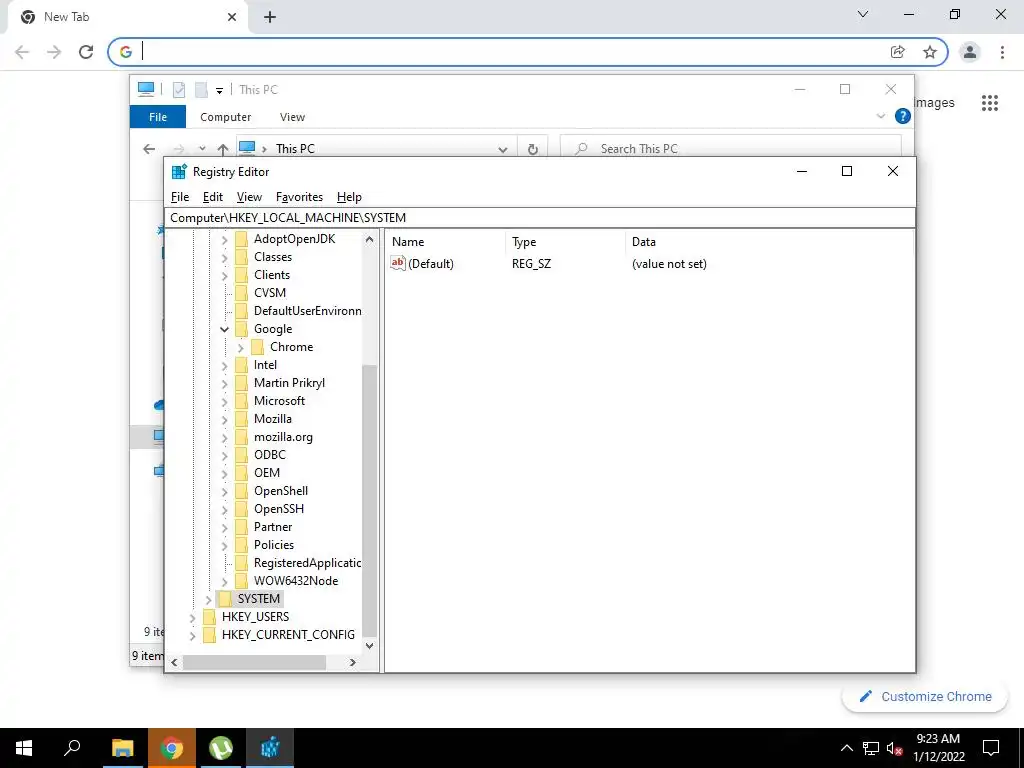Click tree pane scroll up arrow

(370, 240)
